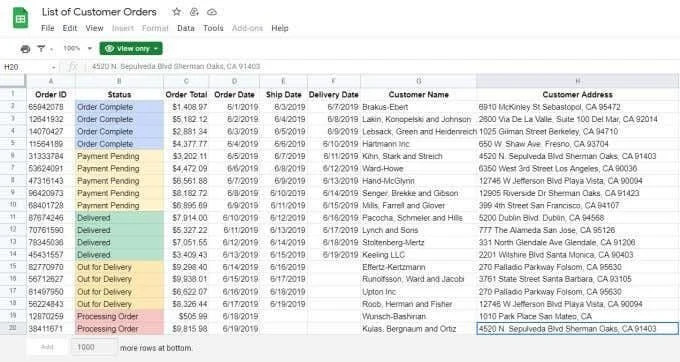
Task: Open the zoom level dropdown
Action: pyautogui.click(x=78, y=48)
